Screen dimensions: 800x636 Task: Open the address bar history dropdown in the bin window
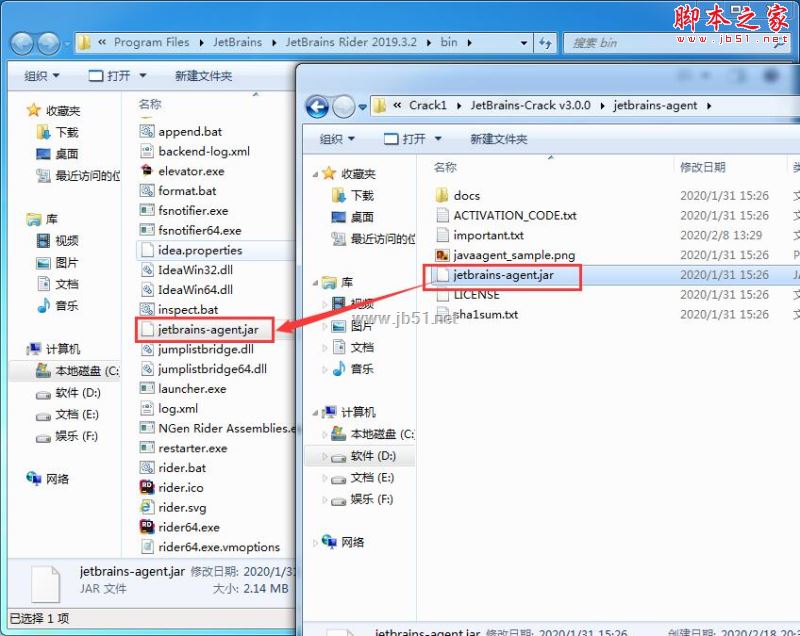(523, 43)
